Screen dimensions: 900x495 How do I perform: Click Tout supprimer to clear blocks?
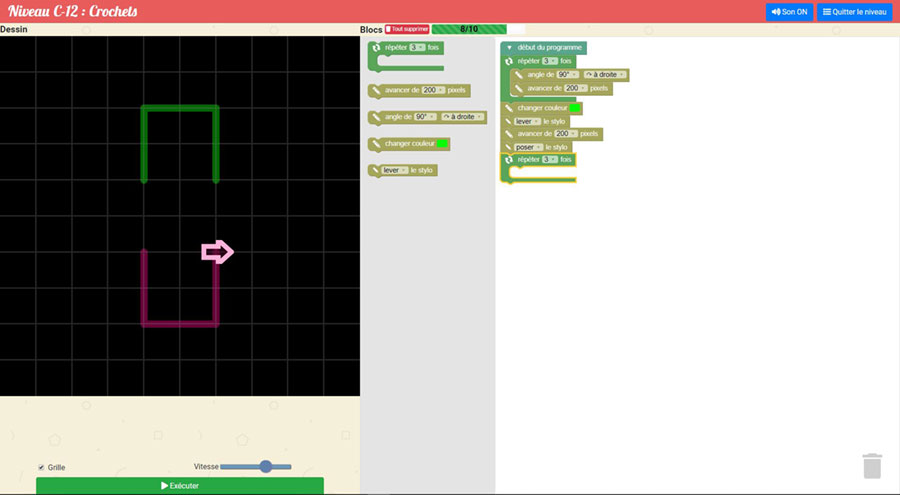(x=407, y=30)
